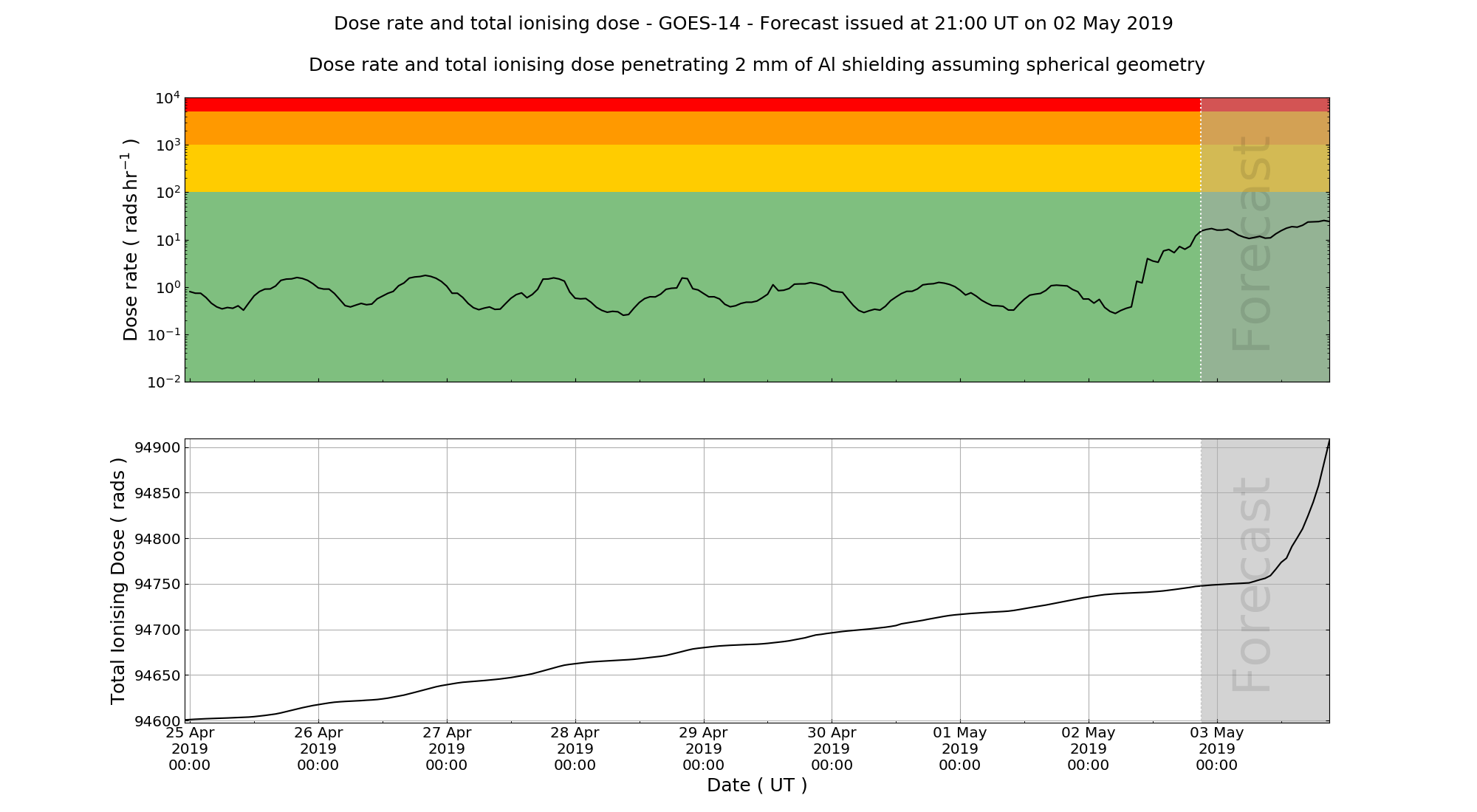Click the 25 Apr 2019 date label

click(x=190, y=749)
